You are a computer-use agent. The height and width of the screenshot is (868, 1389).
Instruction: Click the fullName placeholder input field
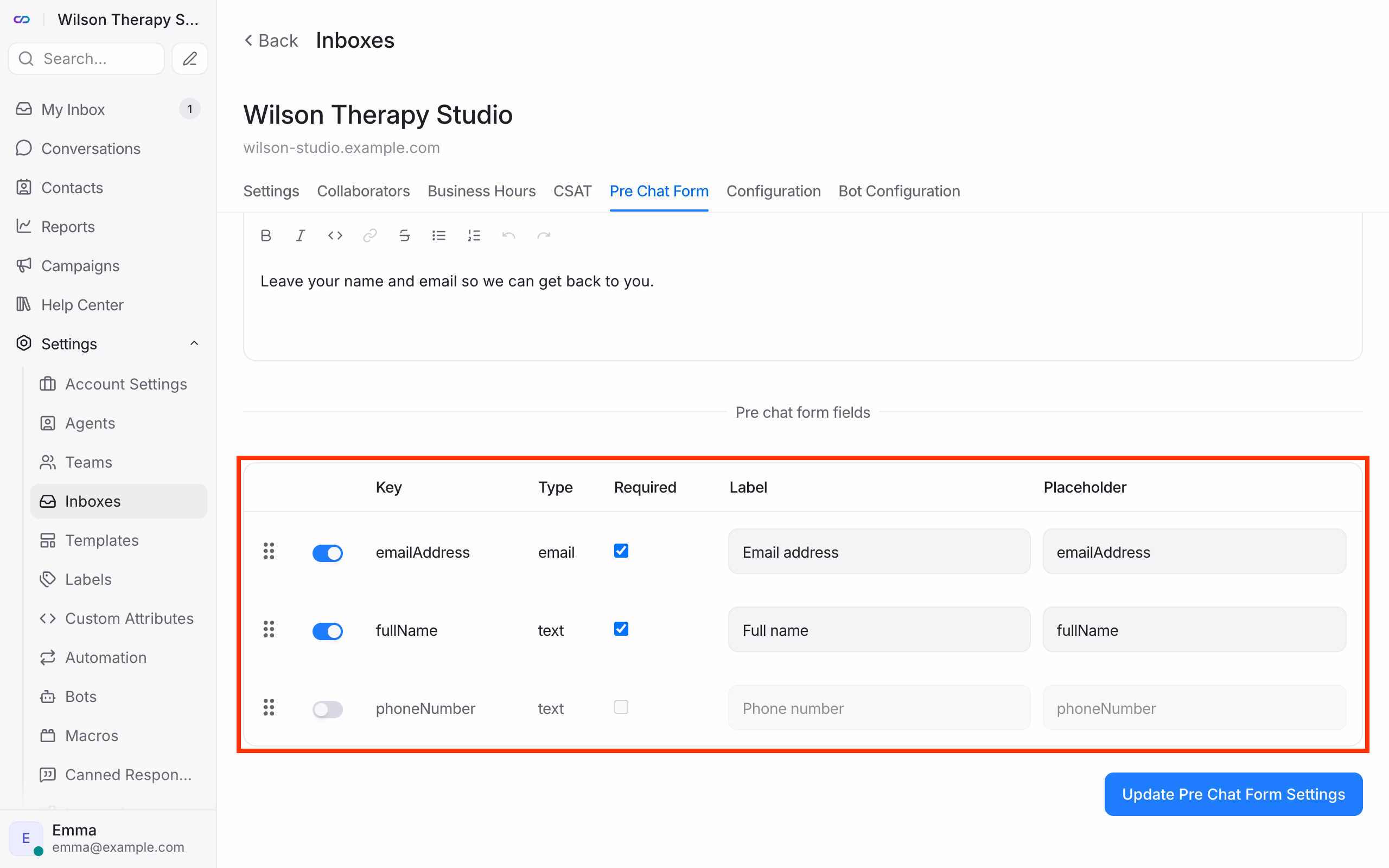pyautogui.click(x=1194, y=630)
